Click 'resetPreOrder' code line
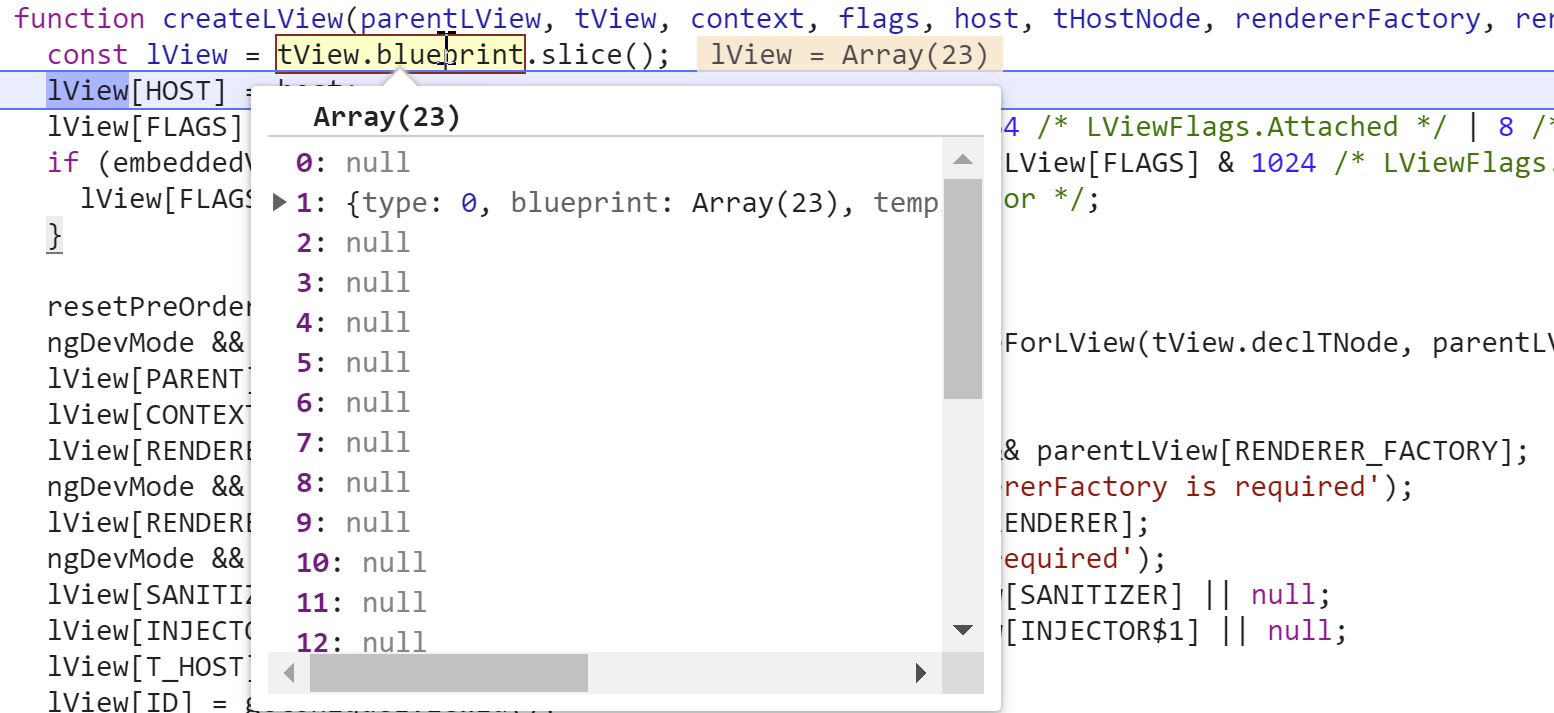 (x=148, y=307)
